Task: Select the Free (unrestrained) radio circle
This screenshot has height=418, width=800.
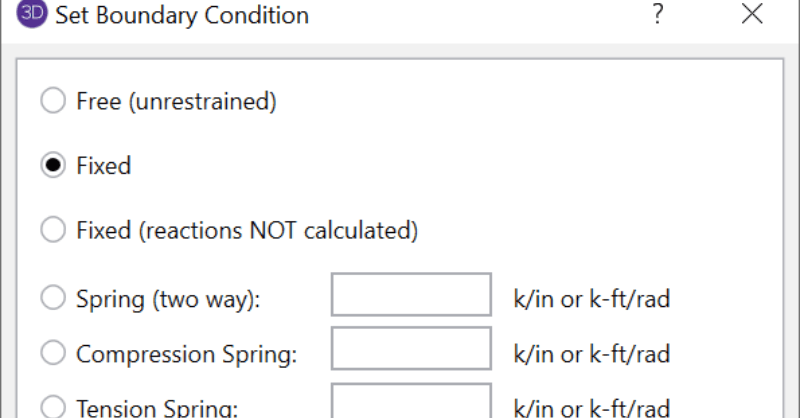Action: pyautogui.click(x=53, y=101)
